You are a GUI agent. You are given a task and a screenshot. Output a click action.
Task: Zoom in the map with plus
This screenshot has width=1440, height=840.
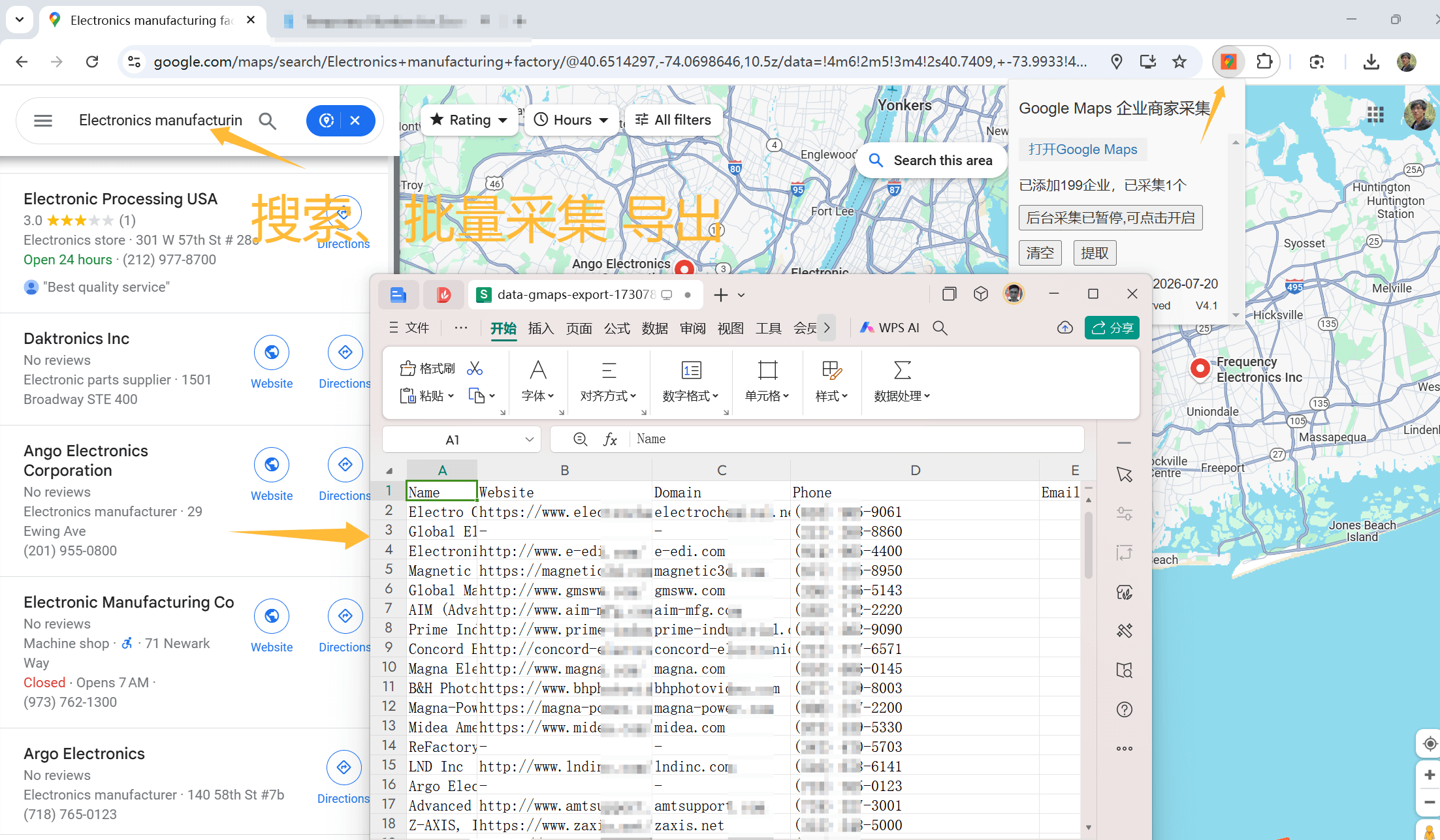pyautogui.click(x=1430, y=775)
